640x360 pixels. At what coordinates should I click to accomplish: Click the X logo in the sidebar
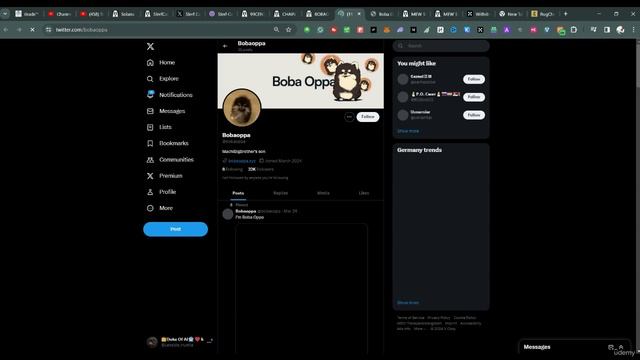pos(150,47)
